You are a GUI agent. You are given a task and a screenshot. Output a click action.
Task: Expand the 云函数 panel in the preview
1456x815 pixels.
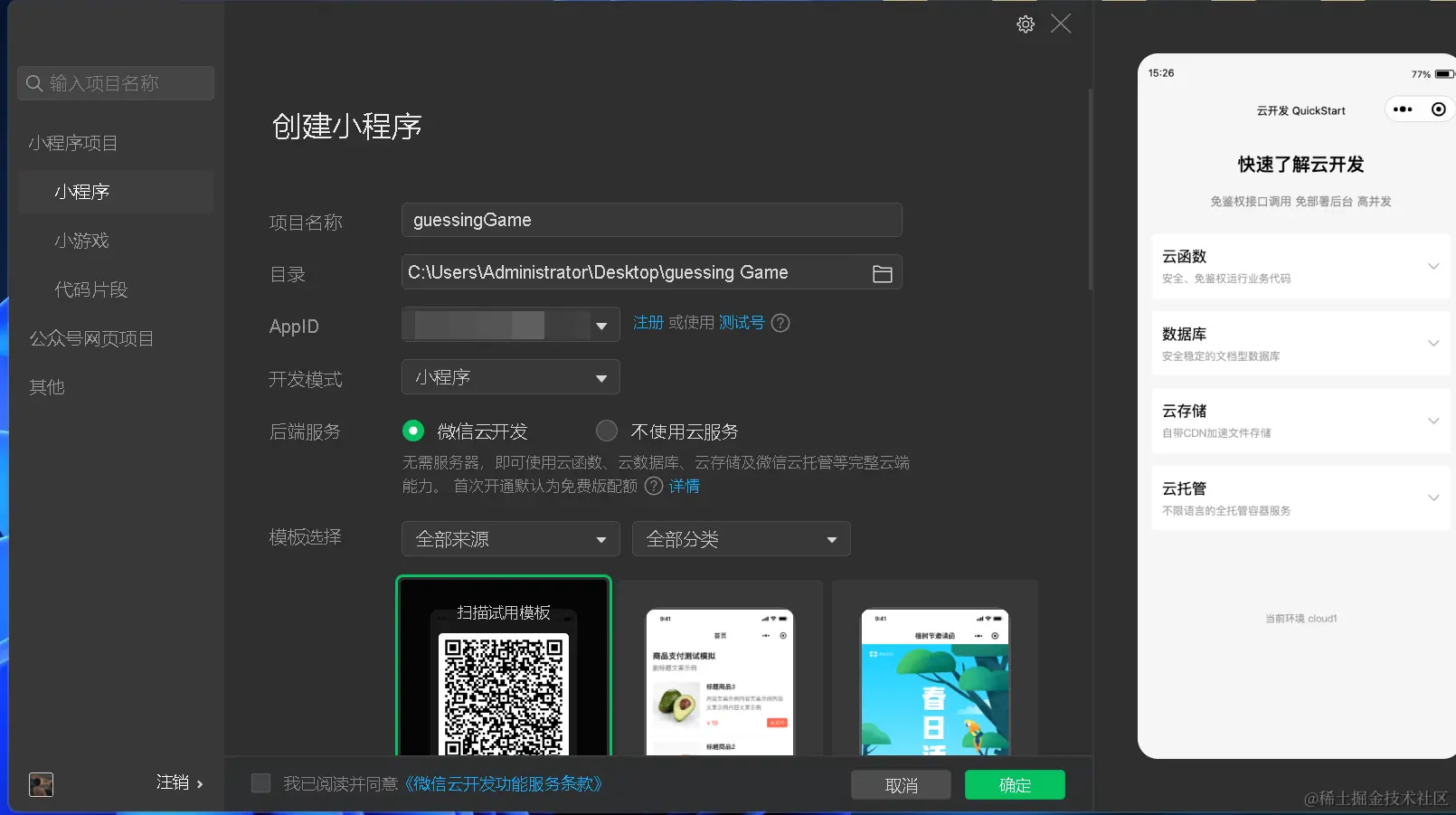coord(1432,266)
